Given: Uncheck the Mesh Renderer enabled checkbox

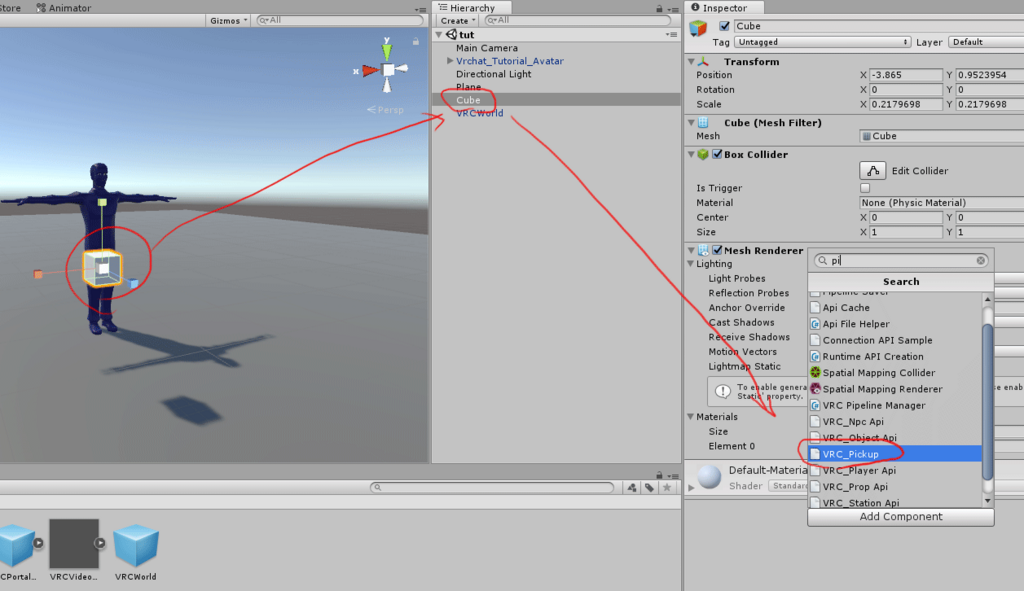Looking at the screenshot, I should click(717, 250).
